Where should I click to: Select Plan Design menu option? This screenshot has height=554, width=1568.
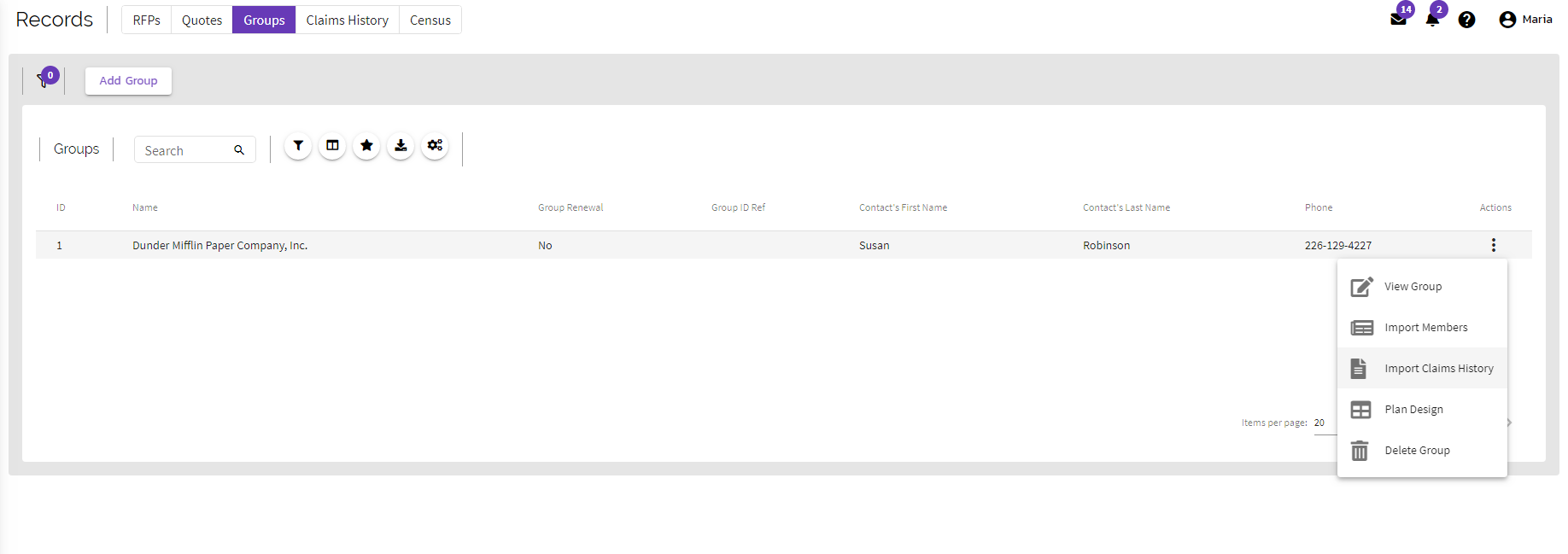pos(1413,410)
